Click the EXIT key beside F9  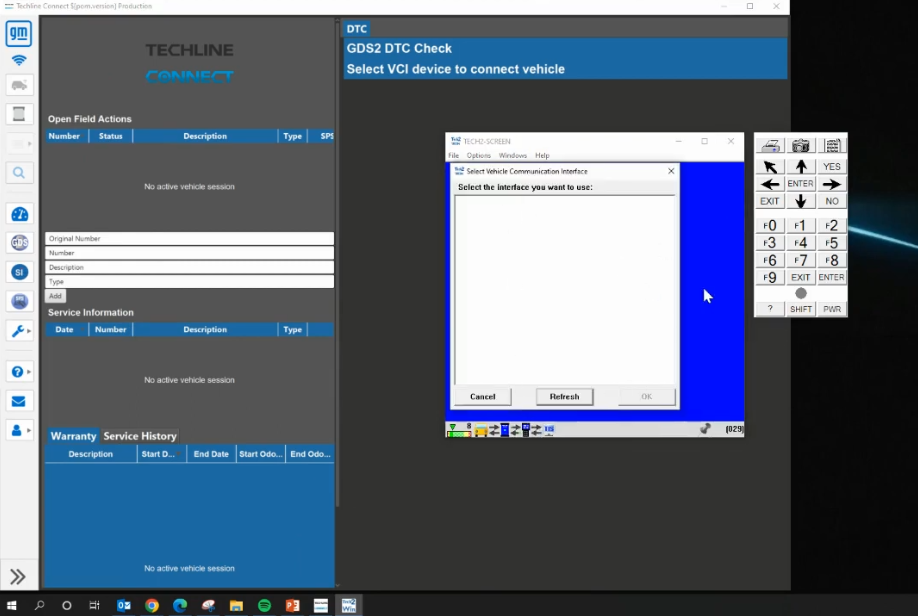click(x=800, y=278)
